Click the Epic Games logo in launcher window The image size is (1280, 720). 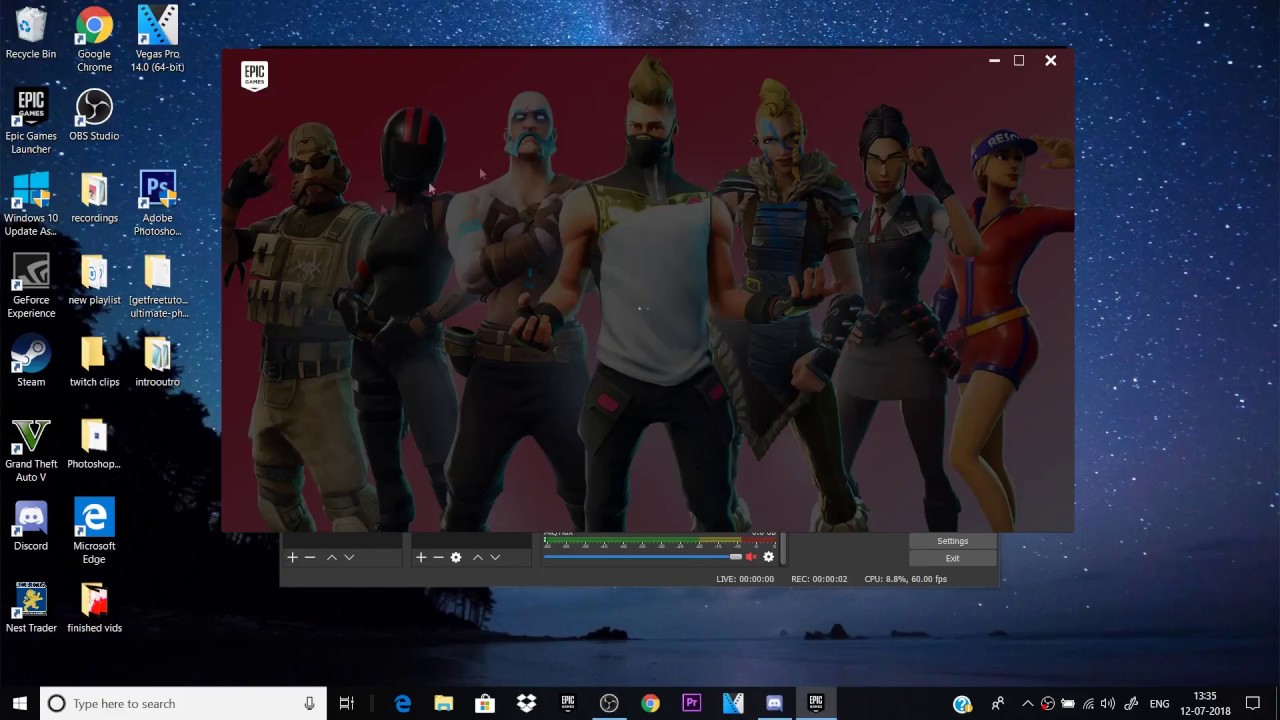tap(255, 76)
